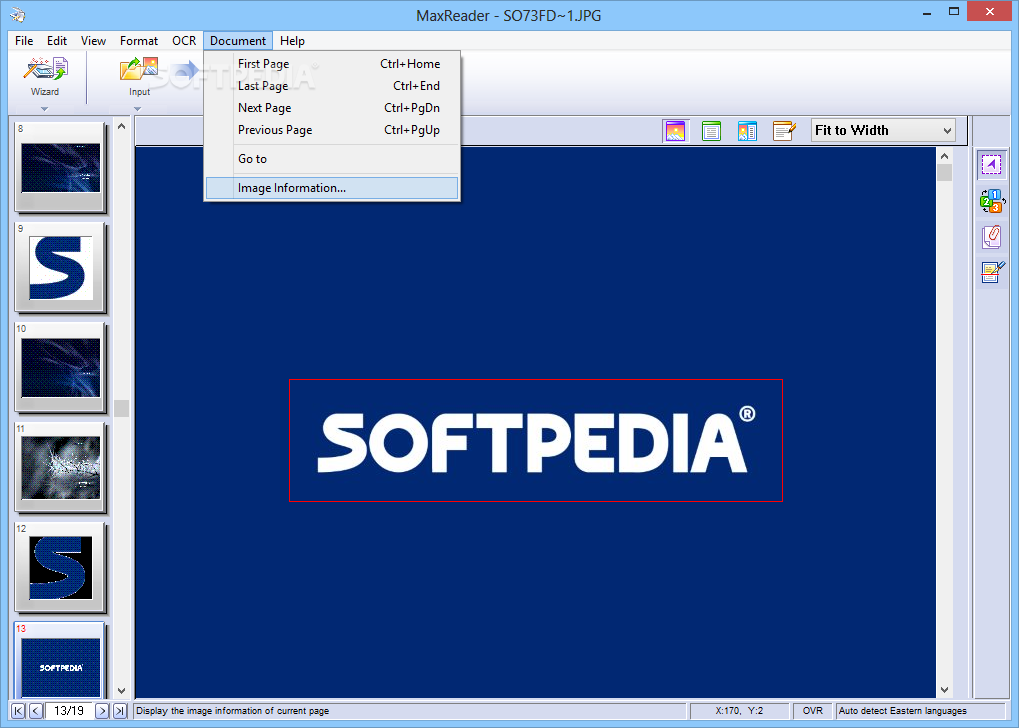This screenshot has width=1019, height=728.
Task: Select page 12 thumbnail
Action: [x=60, y=568]
